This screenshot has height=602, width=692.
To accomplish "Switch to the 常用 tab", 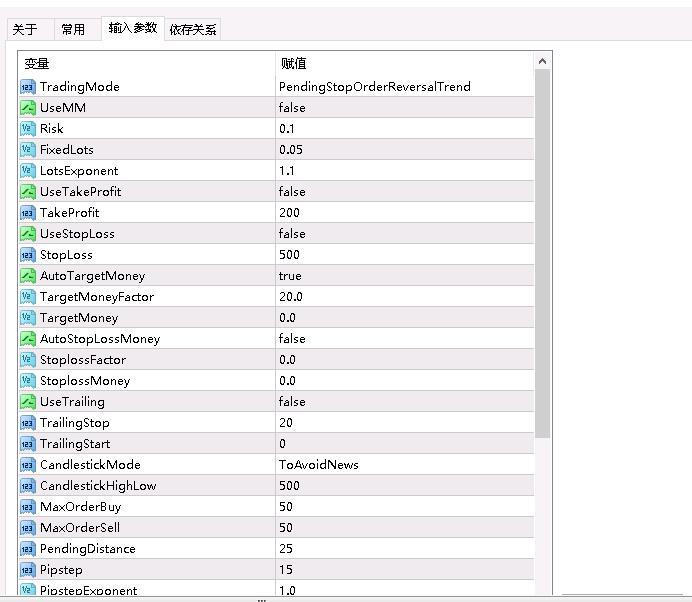I will click(73, 29).
